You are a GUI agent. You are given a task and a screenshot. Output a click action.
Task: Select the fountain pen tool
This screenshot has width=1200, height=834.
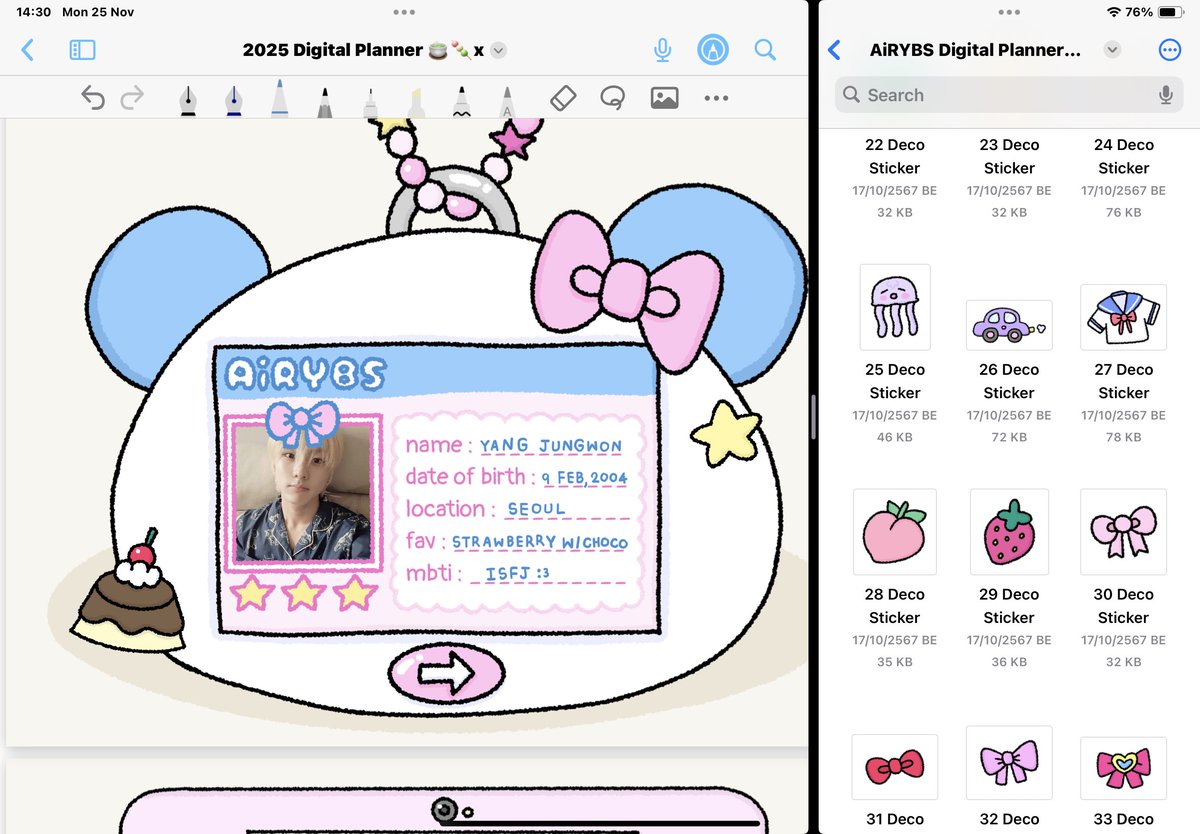click(x=187, y=99)
